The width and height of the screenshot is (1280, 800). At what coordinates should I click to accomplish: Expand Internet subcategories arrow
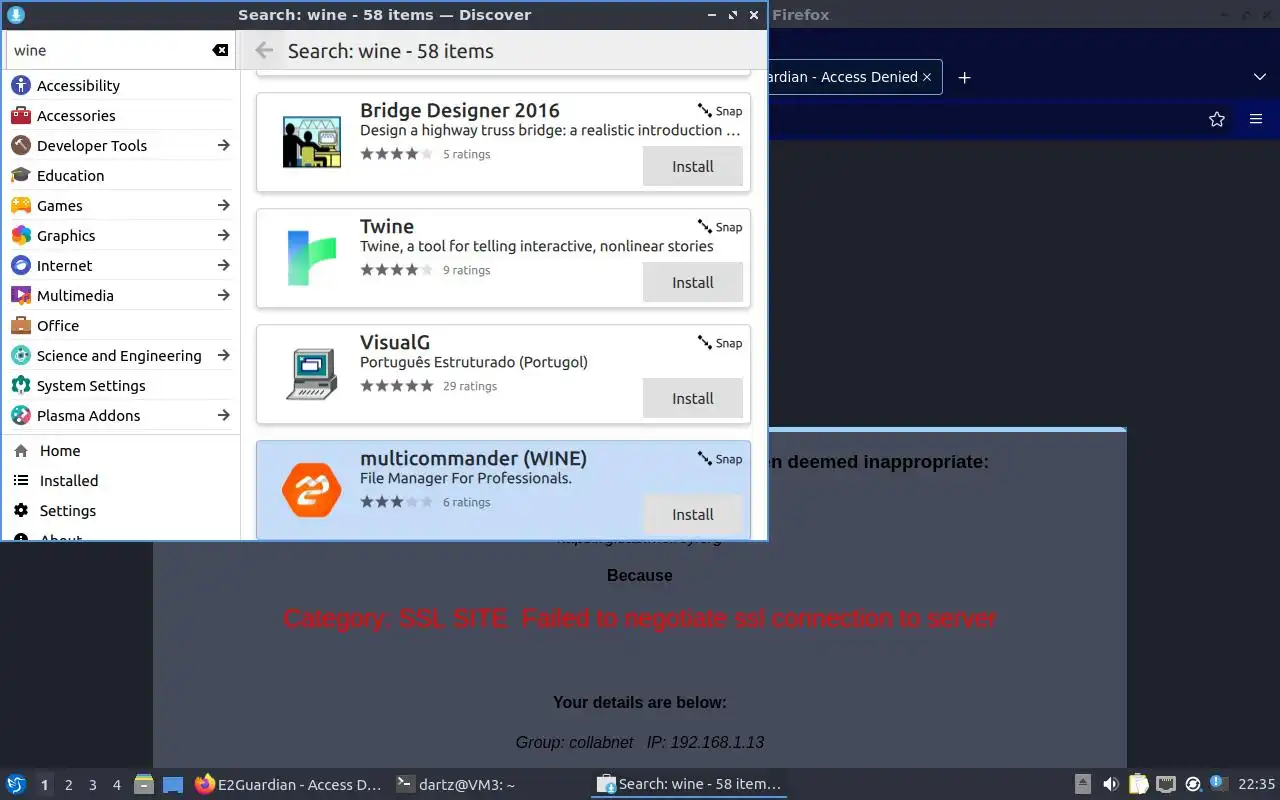point(223,266)
